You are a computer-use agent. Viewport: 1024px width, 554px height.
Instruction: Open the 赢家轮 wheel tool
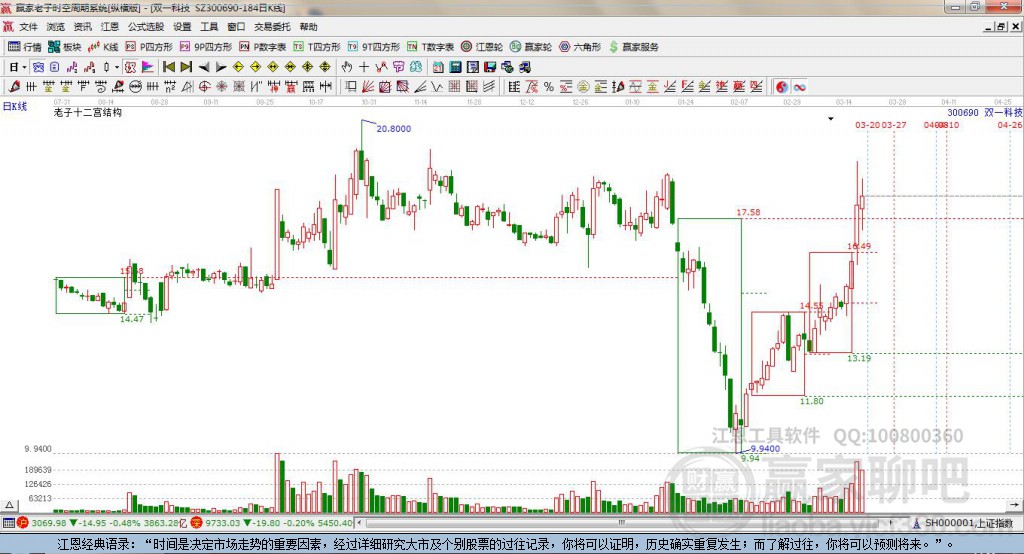[x=531, y=47]
